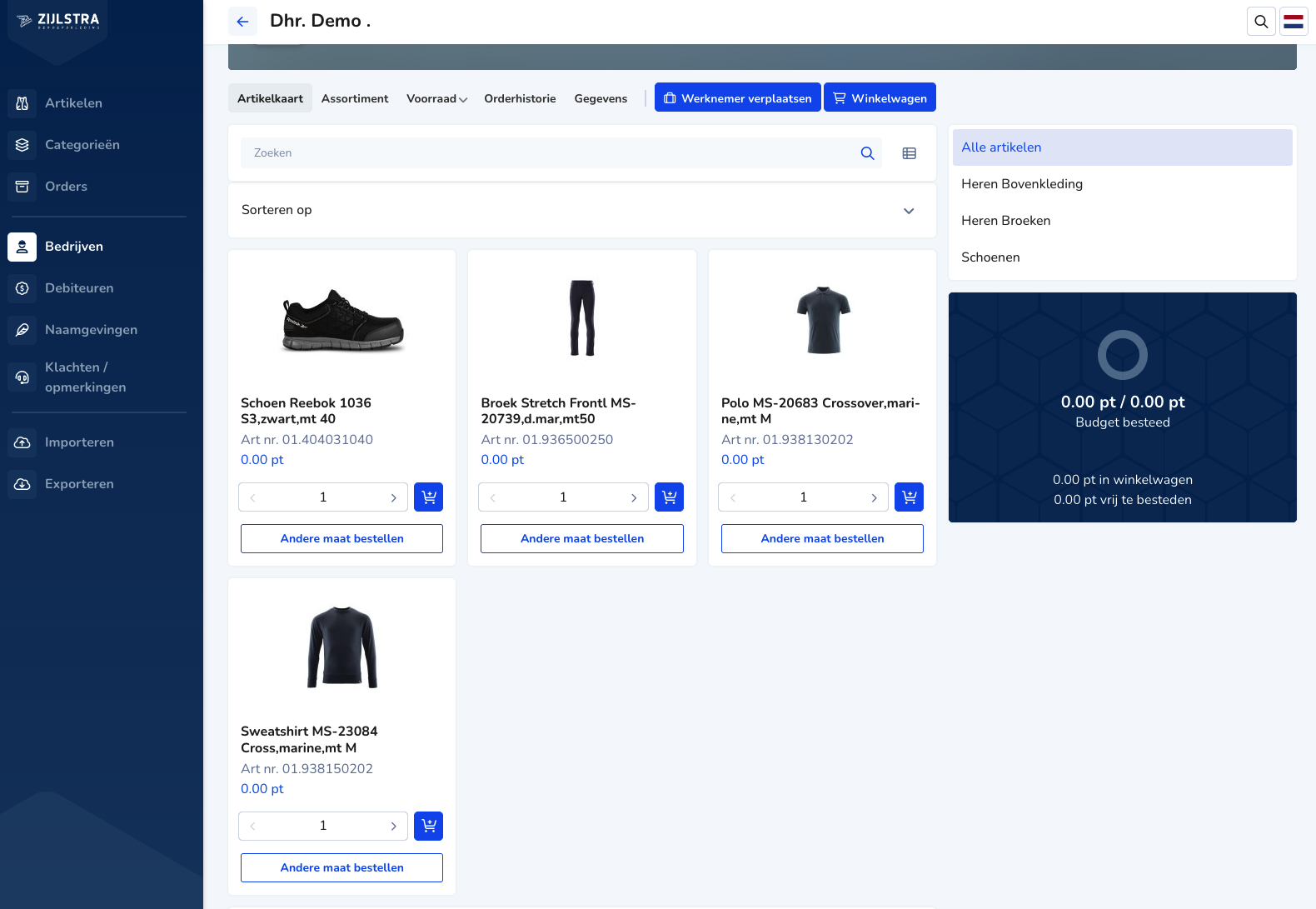Viewport: 1316px width, 909px height.
Task: Switch to table list view icon
Action: (x=909, y=153)
